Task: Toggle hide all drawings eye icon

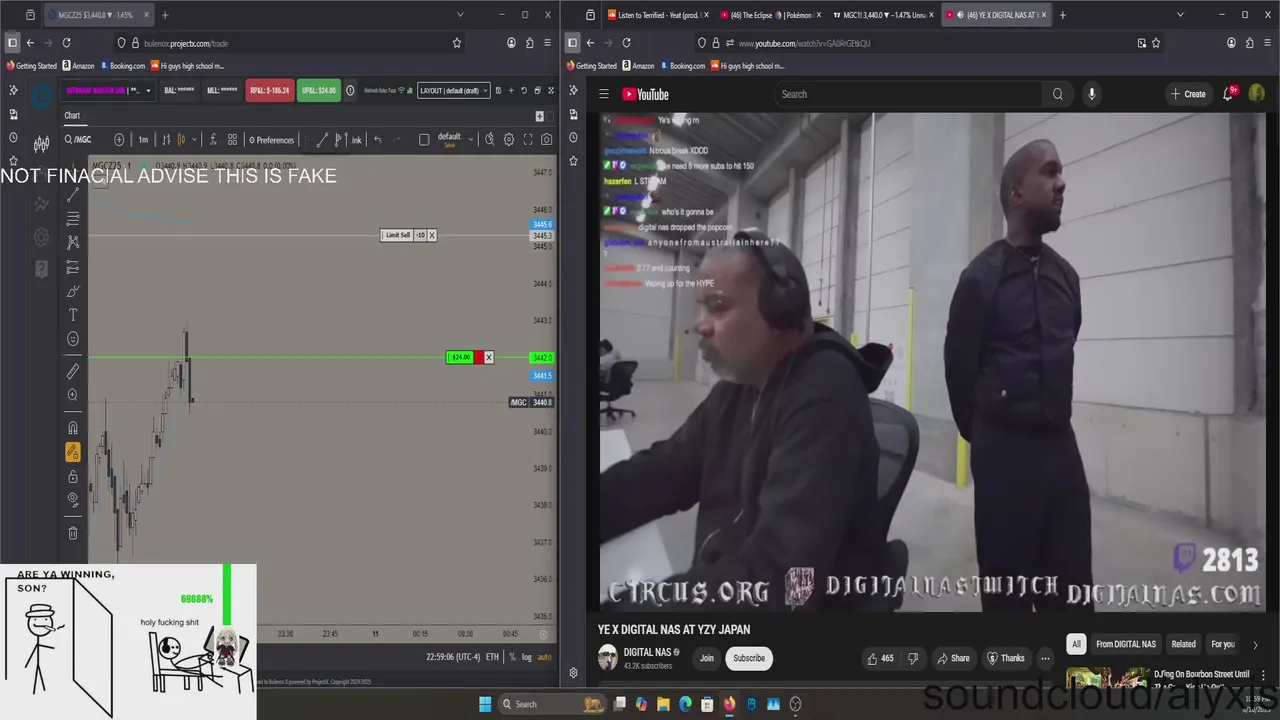Action: click(x=73, y=500)
